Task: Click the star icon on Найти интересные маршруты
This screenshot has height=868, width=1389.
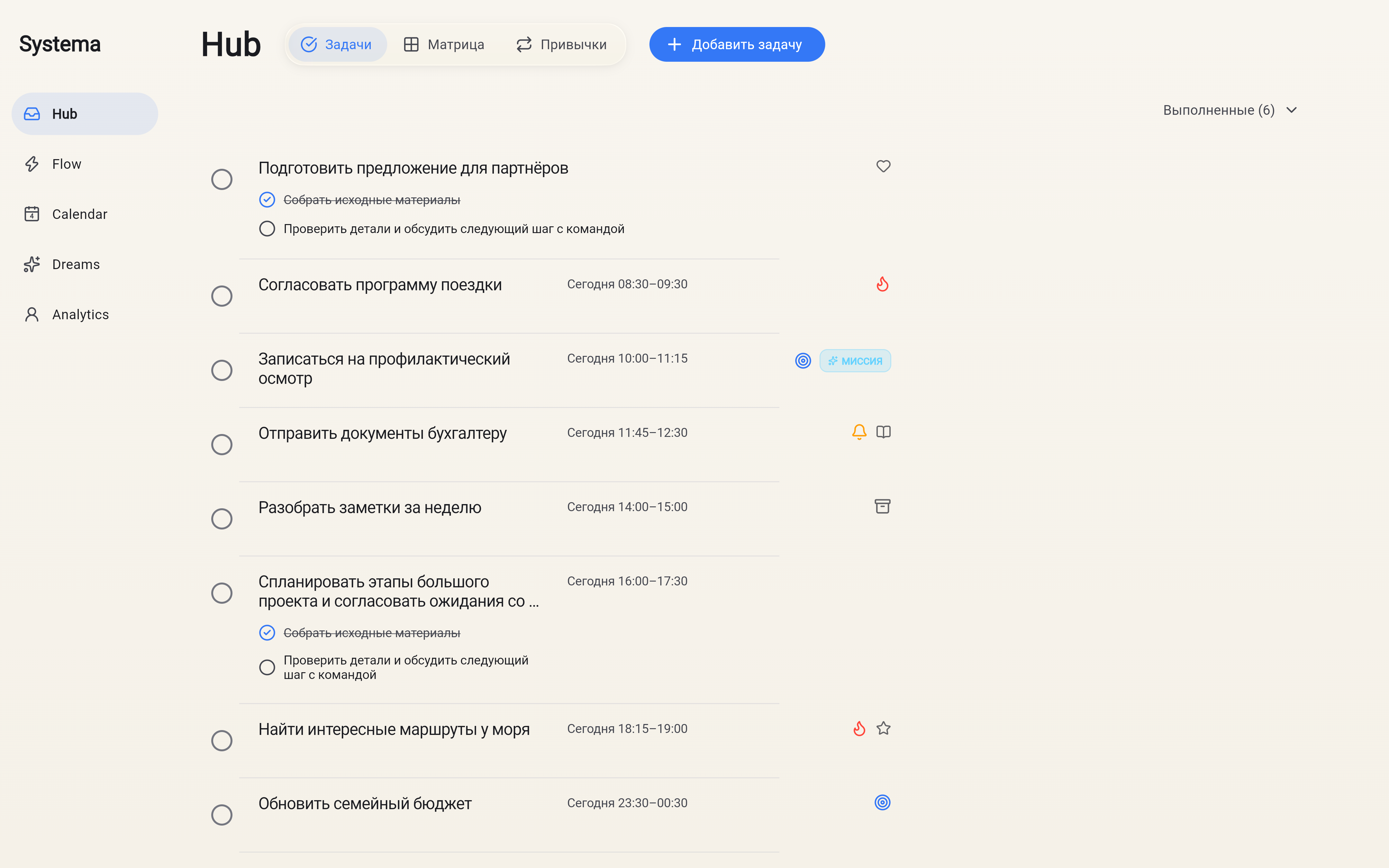Action: [883, 728]
